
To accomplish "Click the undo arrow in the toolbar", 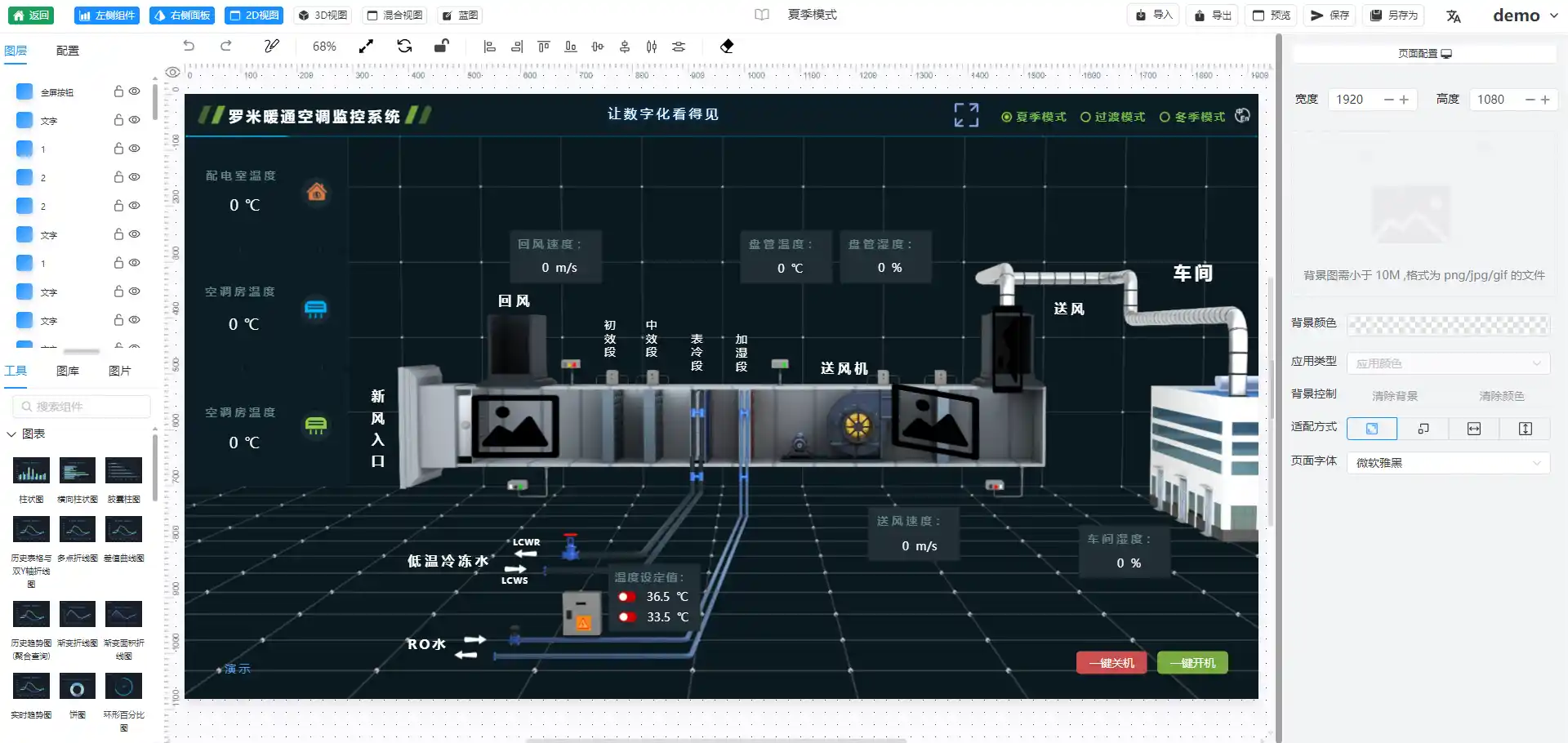I will coord(189,47).
